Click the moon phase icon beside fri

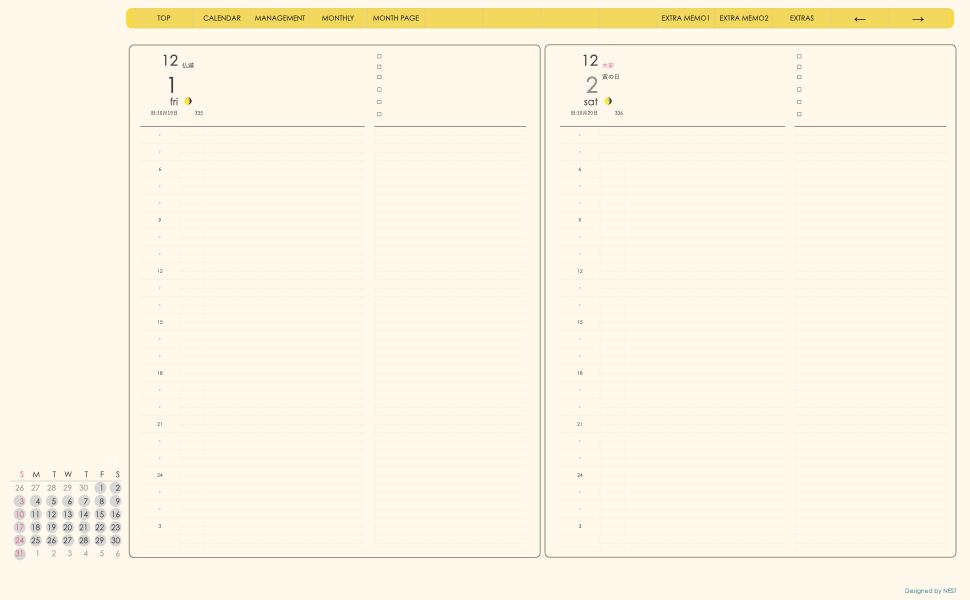(x=188, y=101)
